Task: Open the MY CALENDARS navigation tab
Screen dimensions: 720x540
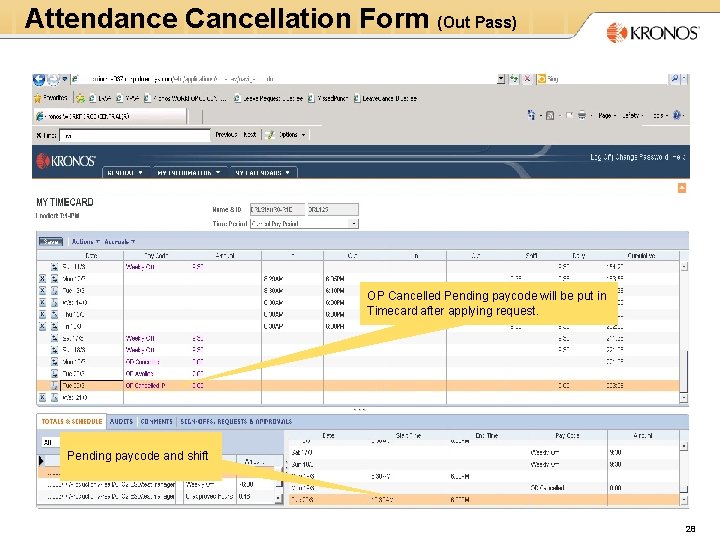Action: point(263,173)
